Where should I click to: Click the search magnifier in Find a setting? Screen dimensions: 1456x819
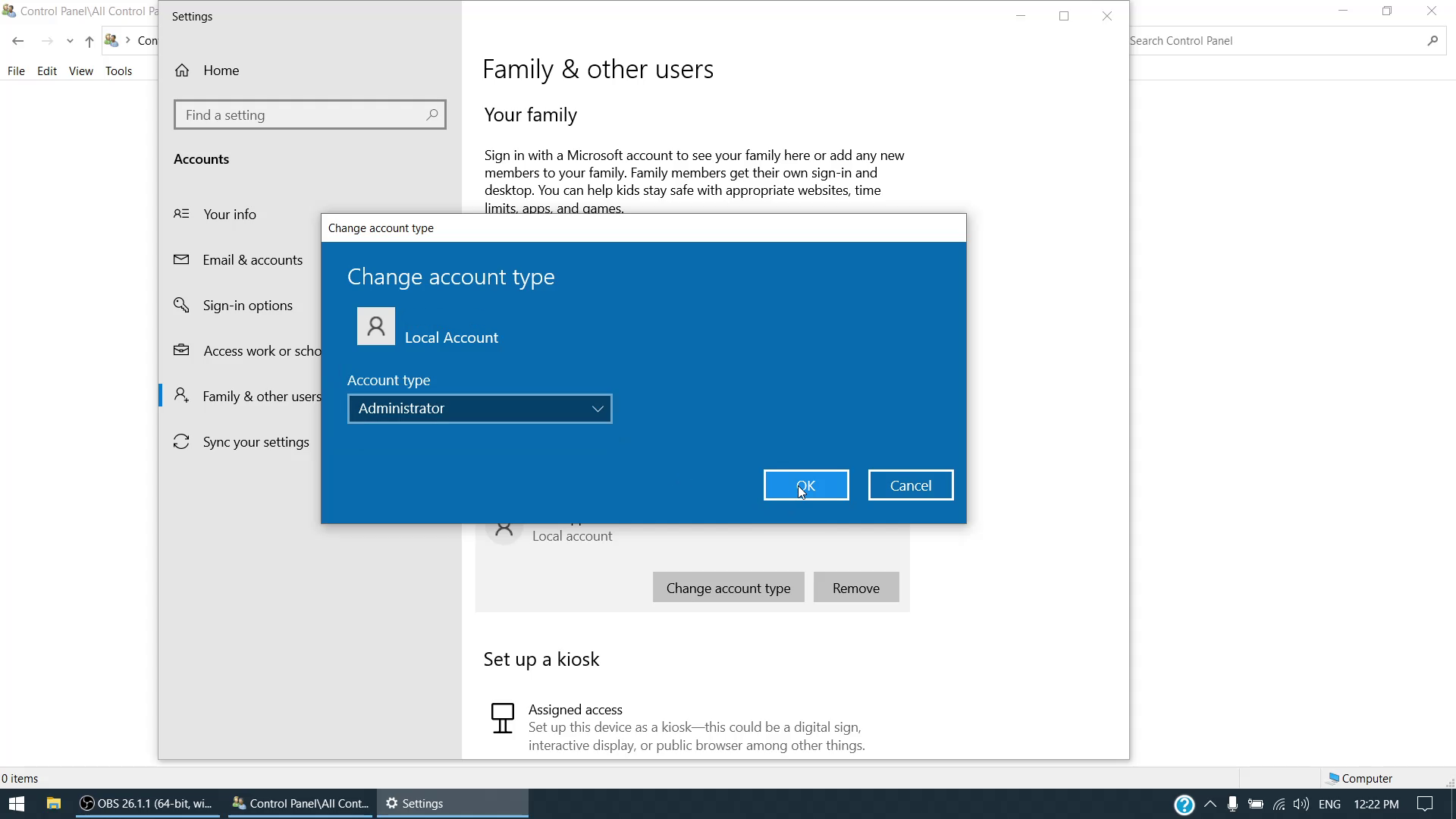[x=431, y=115]
